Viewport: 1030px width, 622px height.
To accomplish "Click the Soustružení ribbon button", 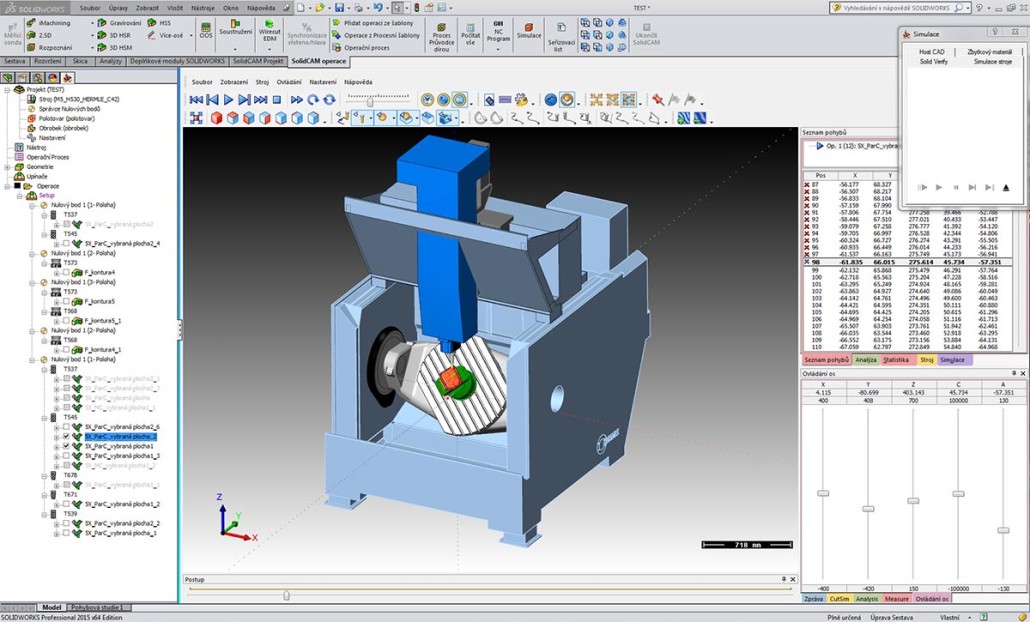I will (235, 28).
